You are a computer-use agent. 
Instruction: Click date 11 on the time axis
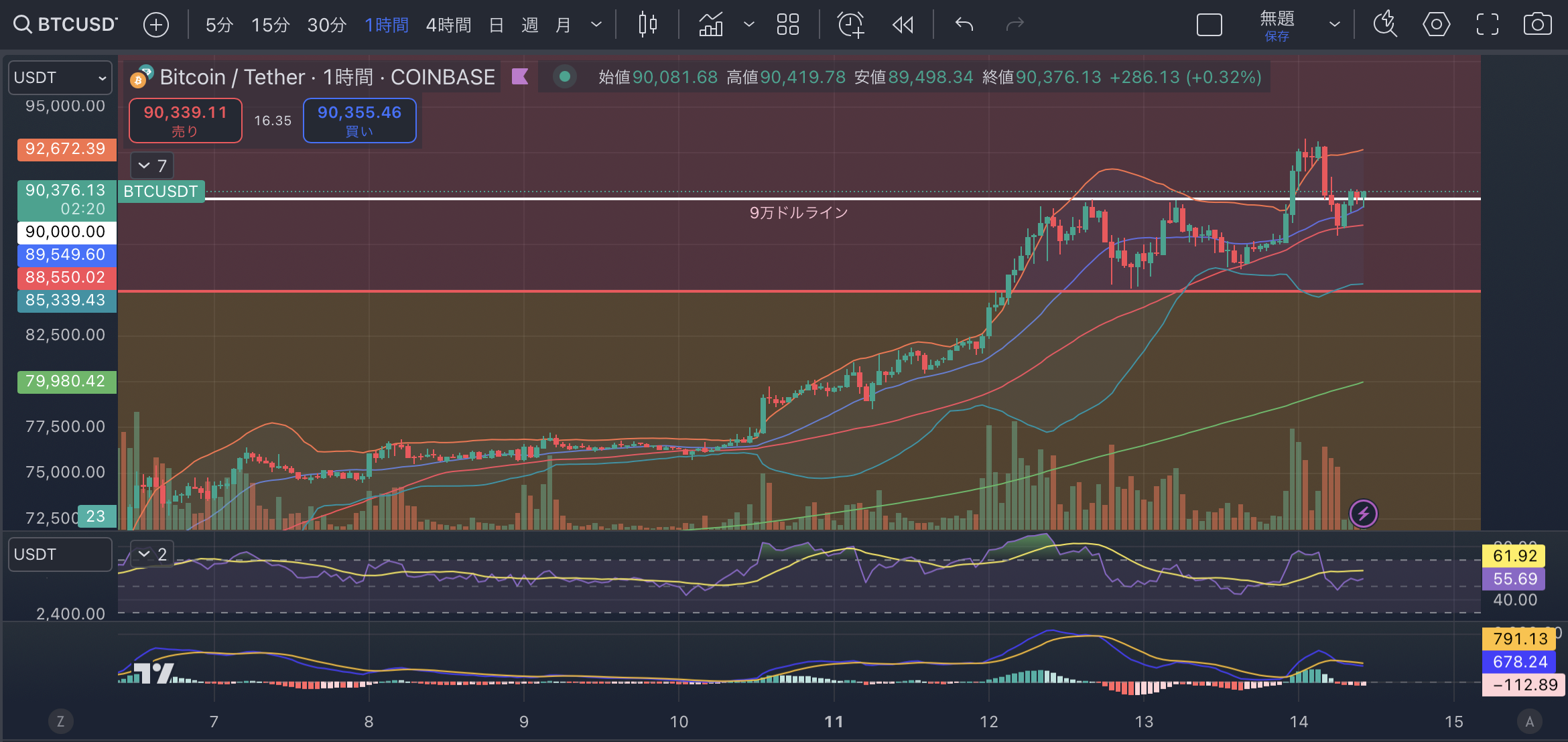(834, 721)
